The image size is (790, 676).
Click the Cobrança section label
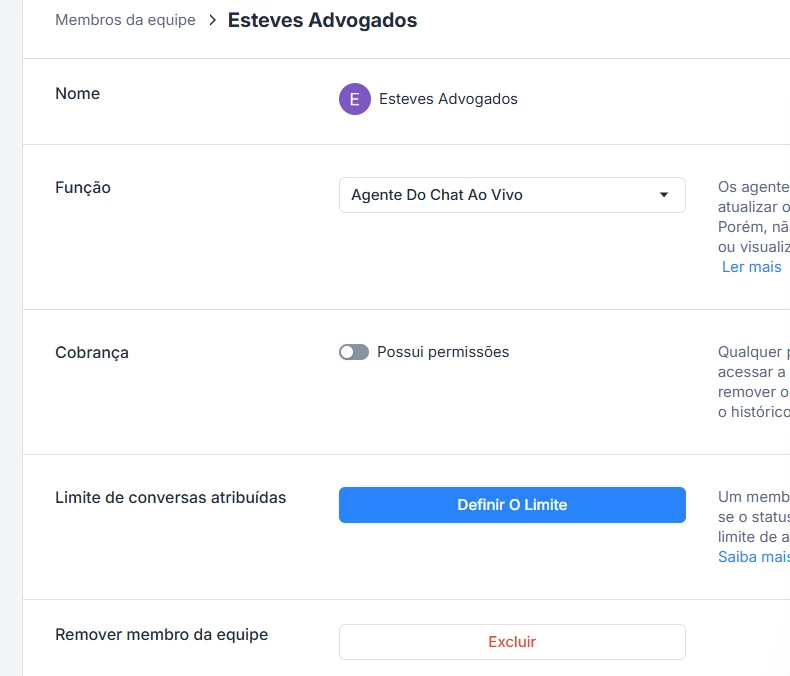(x=92, y=352)
